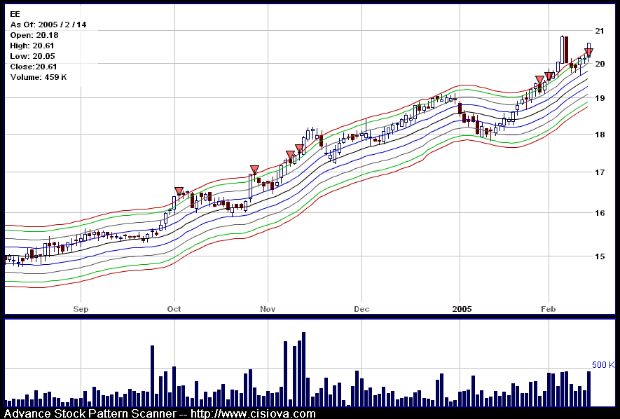The height and width of the screenshot is (419, 620).
Task: Click the tall volume bar in late September
Action: pyautogui.click(x=152, y=376)
